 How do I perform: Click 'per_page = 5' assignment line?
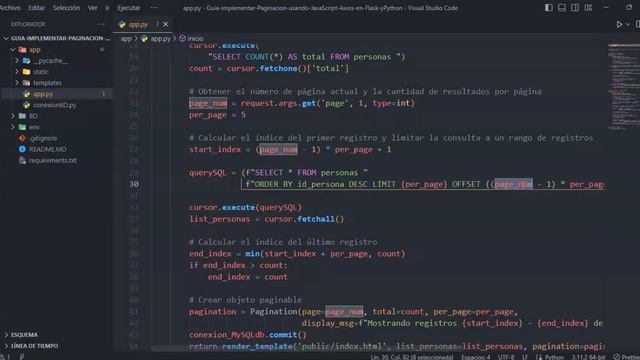[x=218, y=115]
